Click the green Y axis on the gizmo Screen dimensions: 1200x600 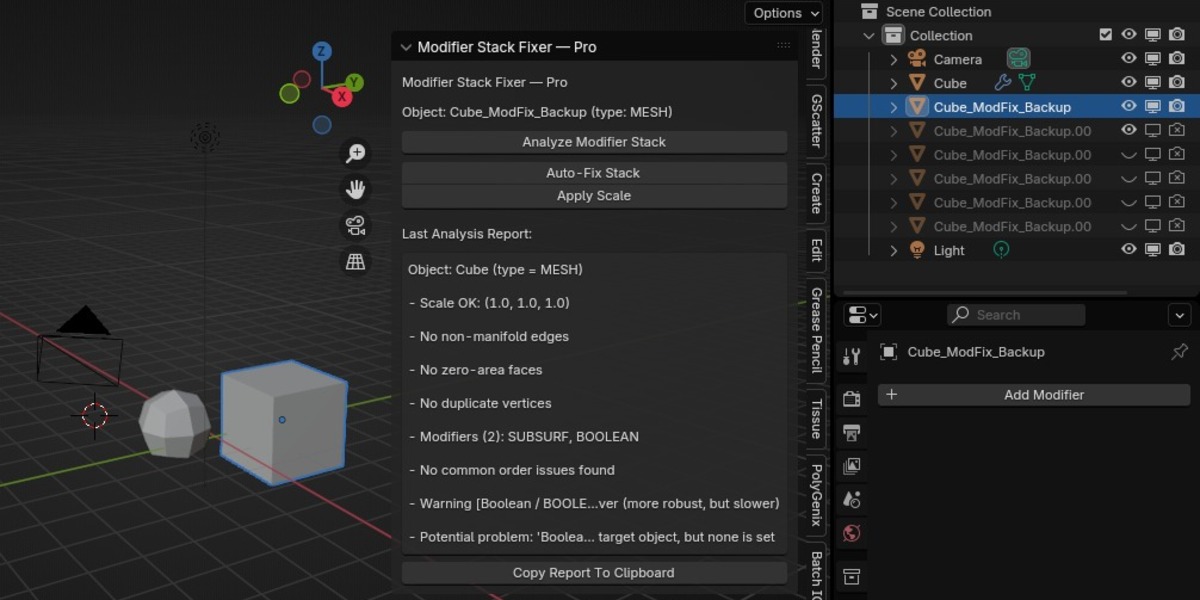pyautogui.click(x=354, y=82)
